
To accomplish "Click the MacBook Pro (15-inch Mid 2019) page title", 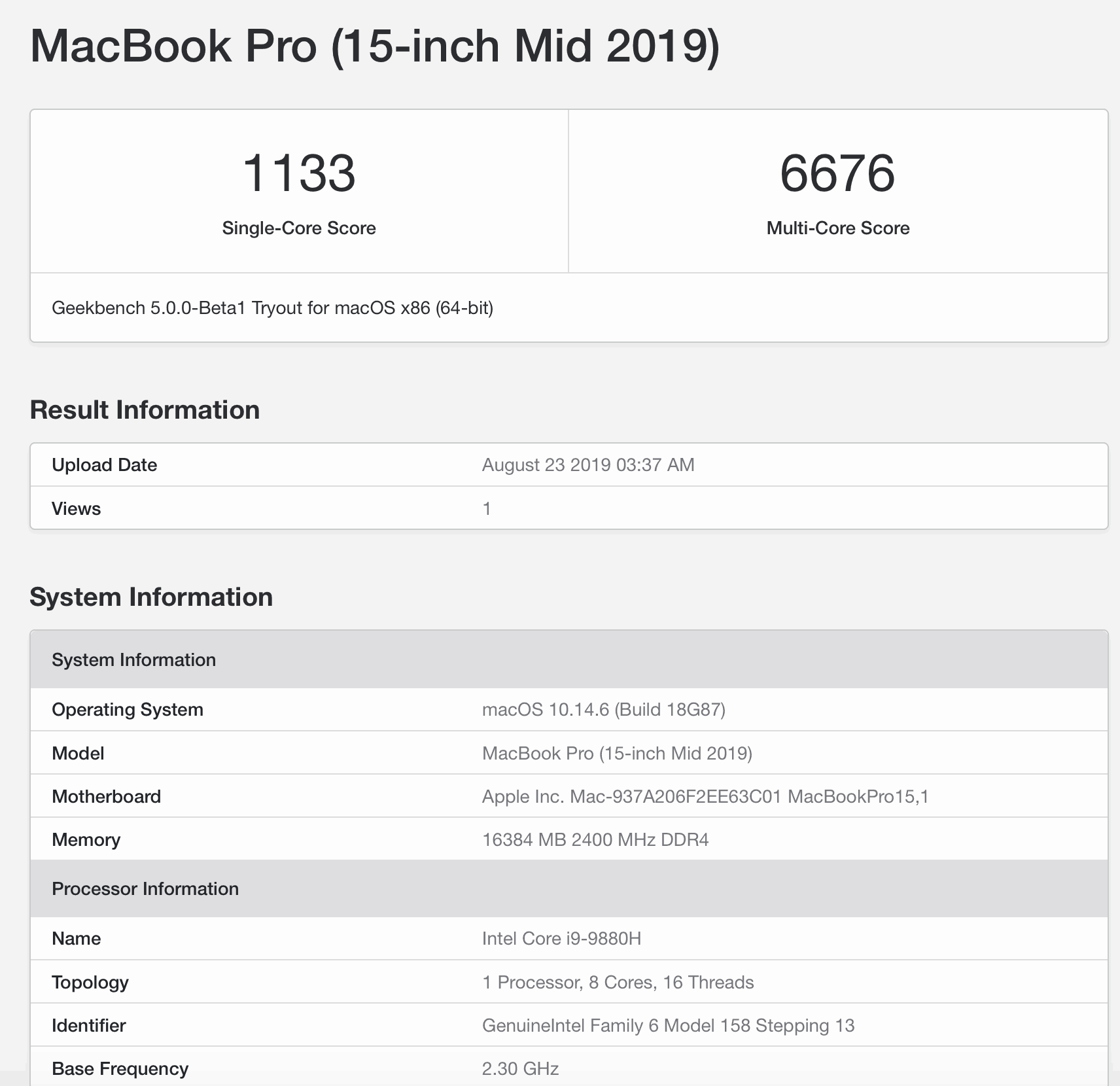I will 375,46.
